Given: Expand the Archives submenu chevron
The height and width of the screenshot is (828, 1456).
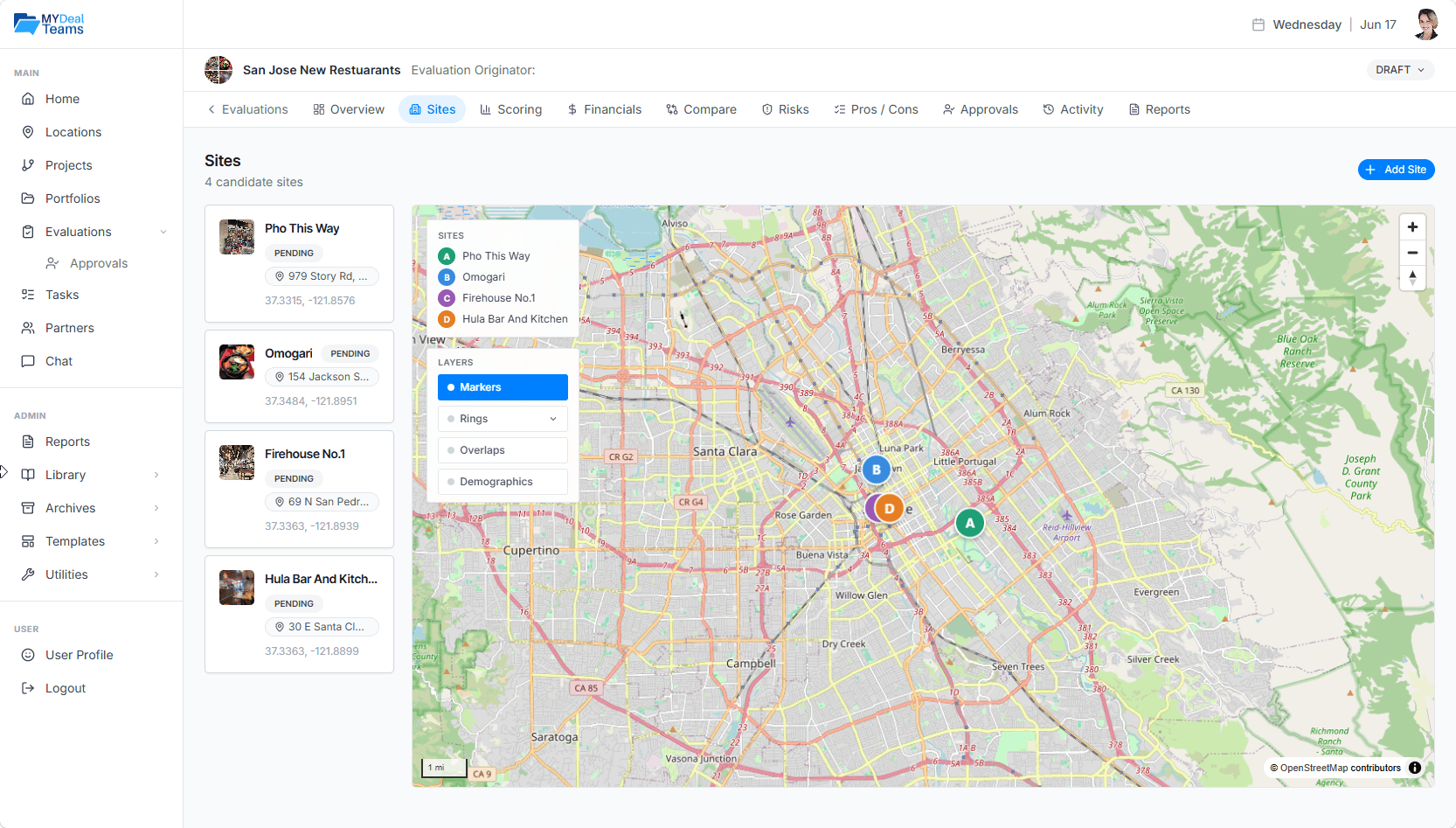Looking at the screenshot, I should point(156,508).
